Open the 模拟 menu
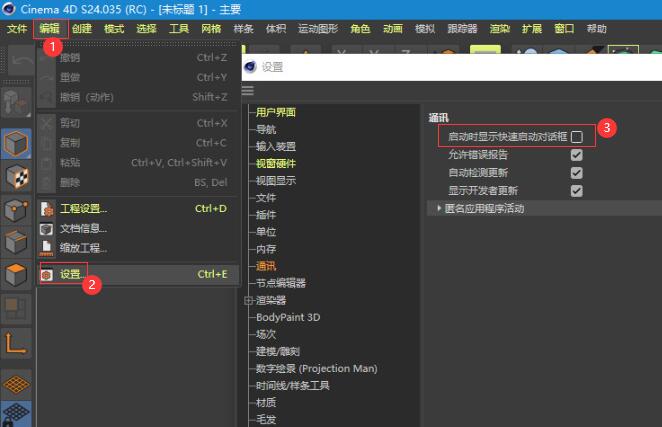662x427 pixels. pos(425,29)
